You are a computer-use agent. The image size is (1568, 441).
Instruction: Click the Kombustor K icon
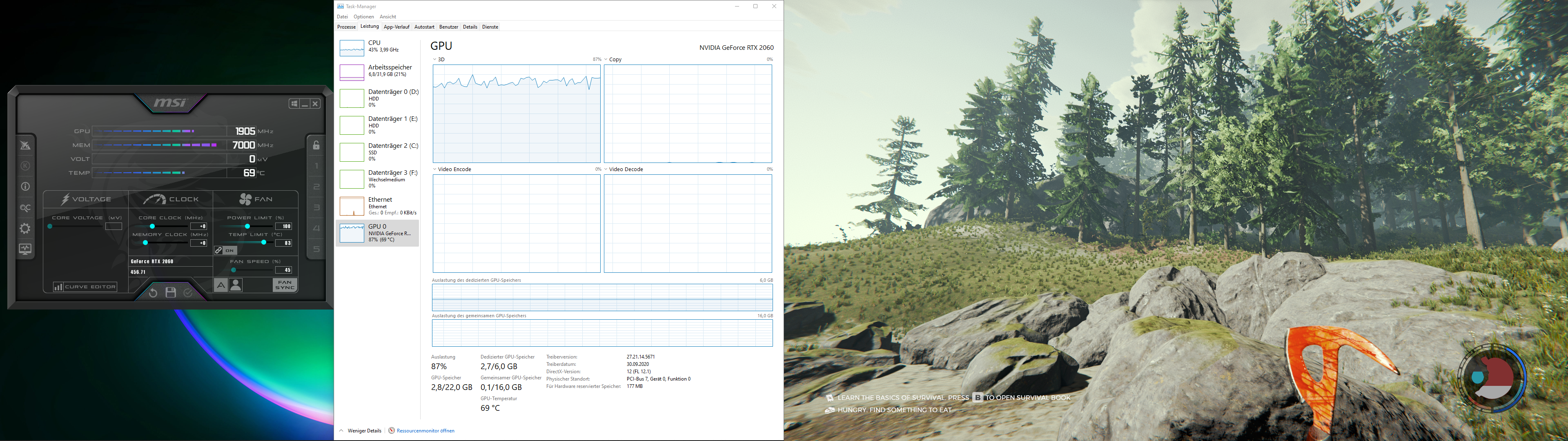pos(25,166)
